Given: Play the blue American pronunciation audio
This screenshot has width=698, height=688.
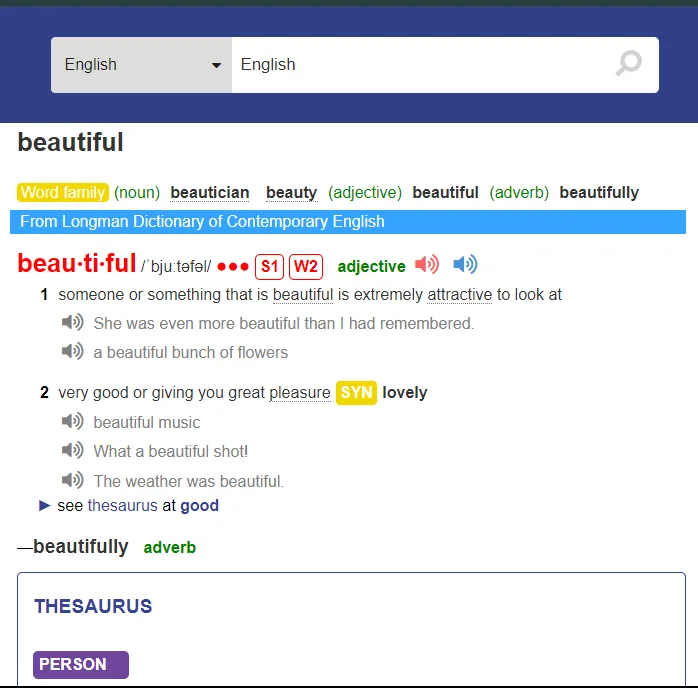Looking at the screenshot, I should pyautogui.click(x=465, y=264).
